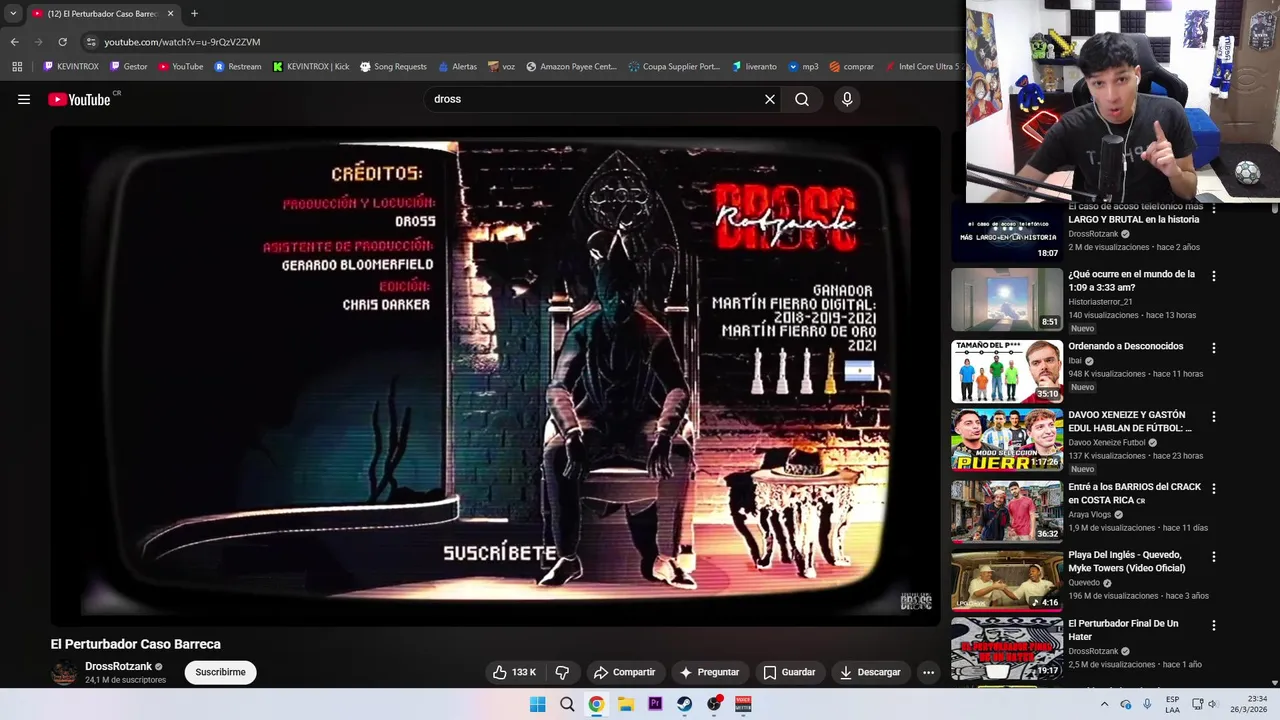Open Costa Rica barrios video thumbnail
The height and width of the screenshot is (720, 1280).
(1006, 512)
